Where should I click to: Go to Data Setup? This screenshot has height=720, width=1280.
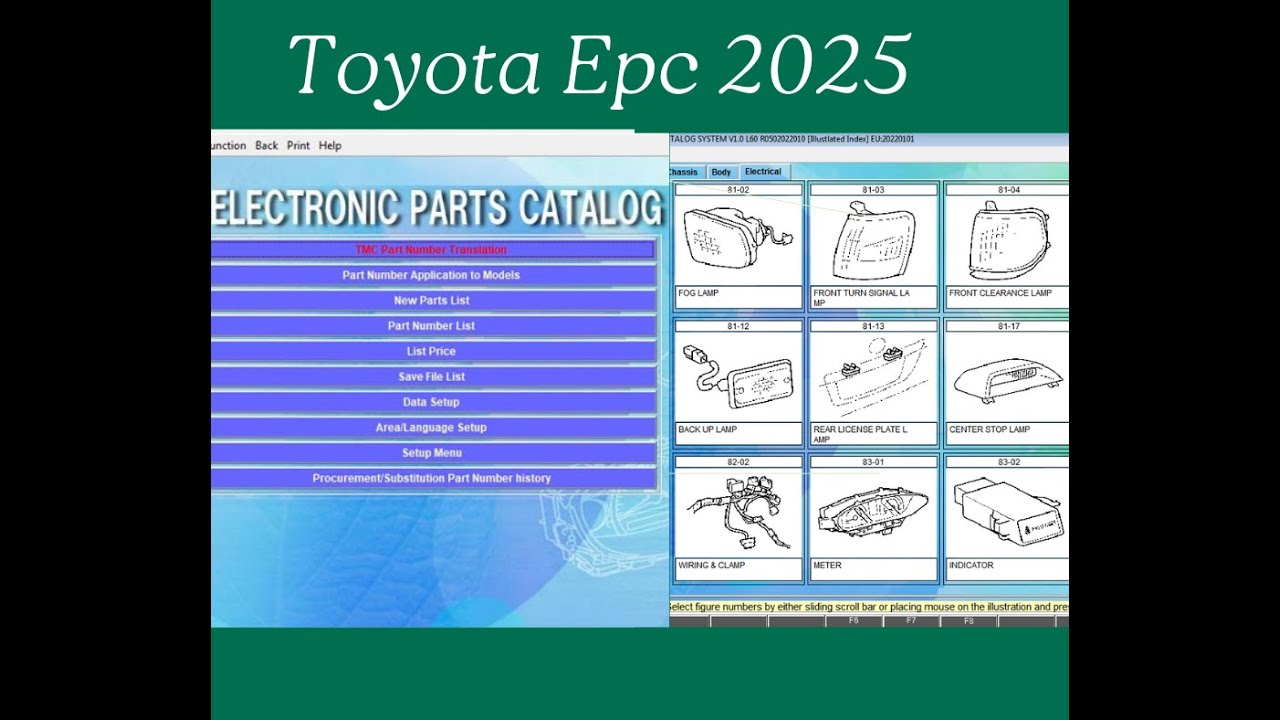pos(432,402)
